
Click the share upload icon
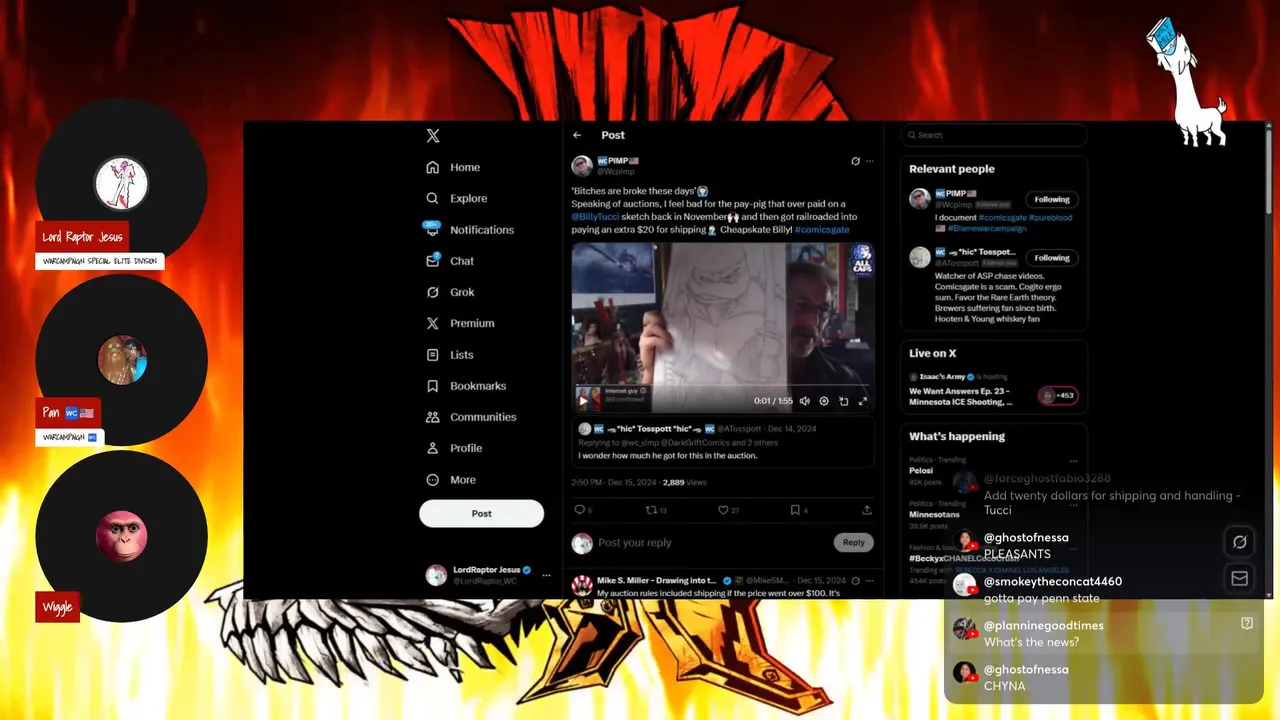pyautogui.click(x=867, y=510)
